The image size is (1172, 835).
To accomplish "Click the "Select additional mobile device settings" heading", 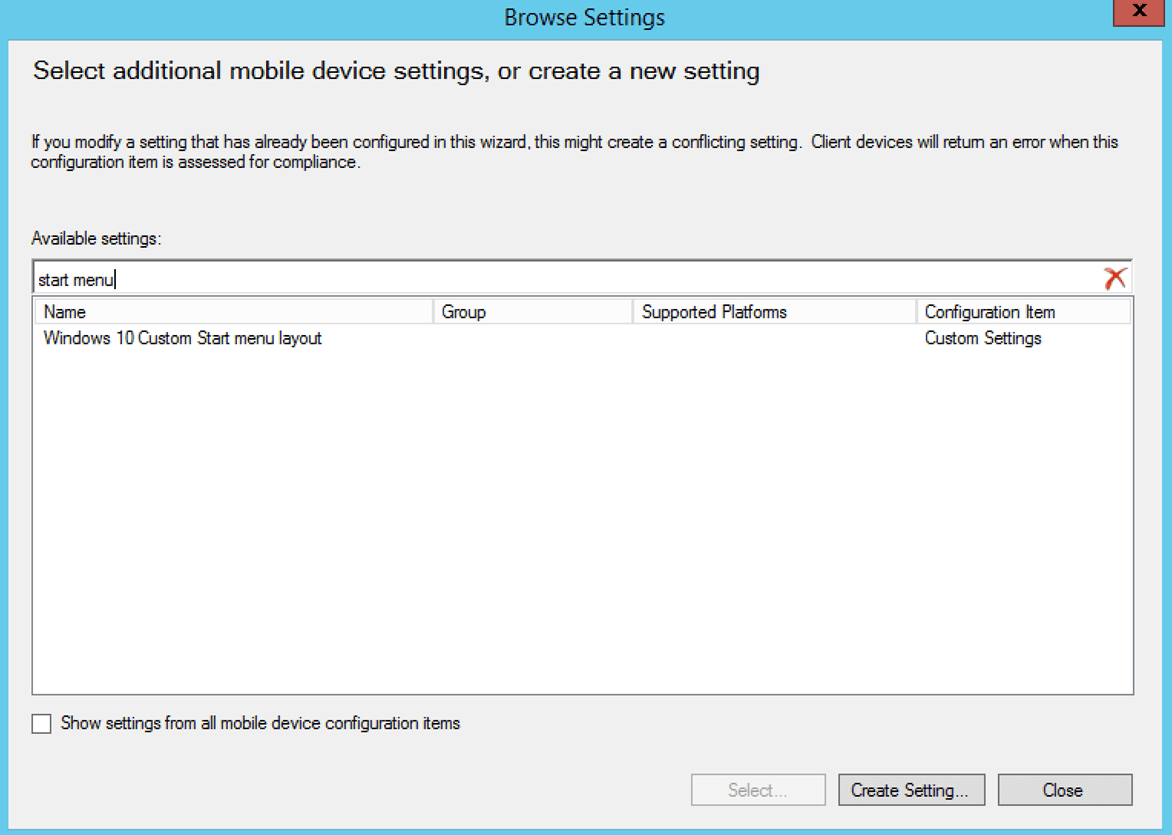I will [x=396, y=71].
